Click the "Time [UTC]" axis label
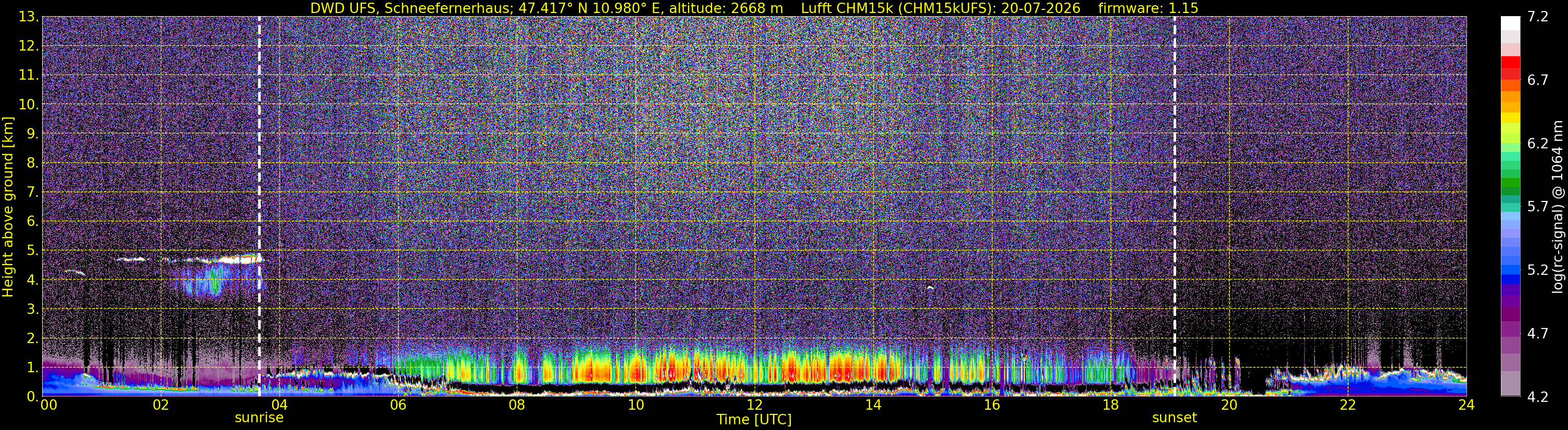The height and width of the screenshot is (430, 1568). click(x=754, y=420)
